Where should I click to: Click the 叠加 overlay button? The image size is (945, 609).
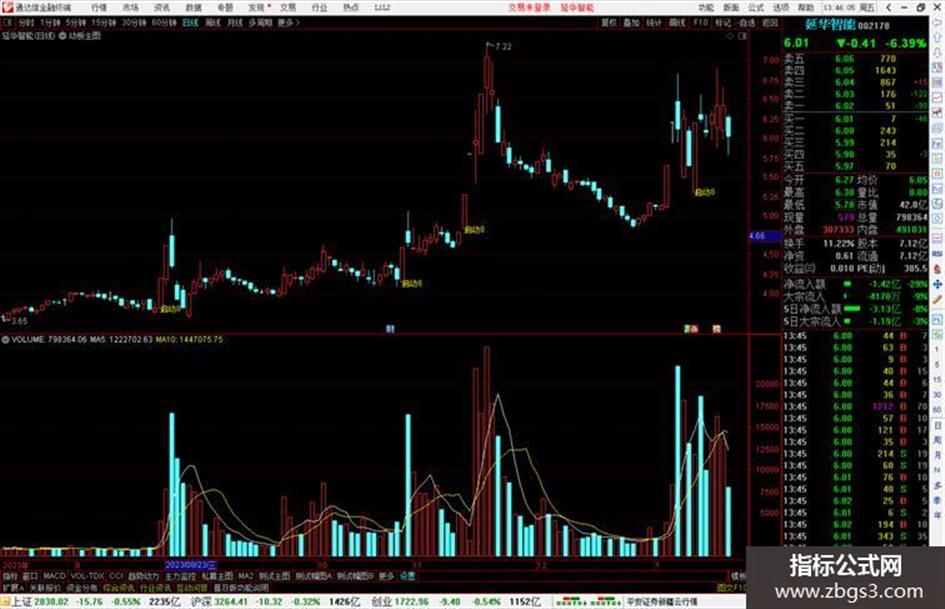coord(632,22)
